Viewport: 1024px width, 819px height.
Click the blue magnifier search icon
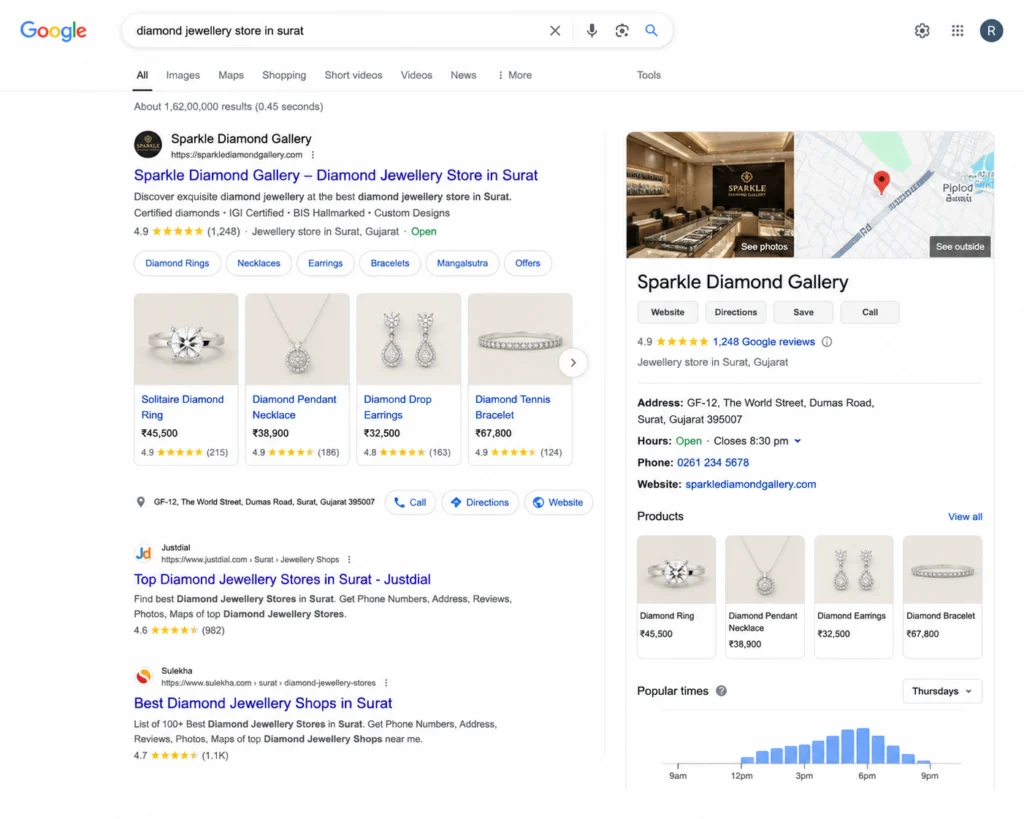click(651, 30)
